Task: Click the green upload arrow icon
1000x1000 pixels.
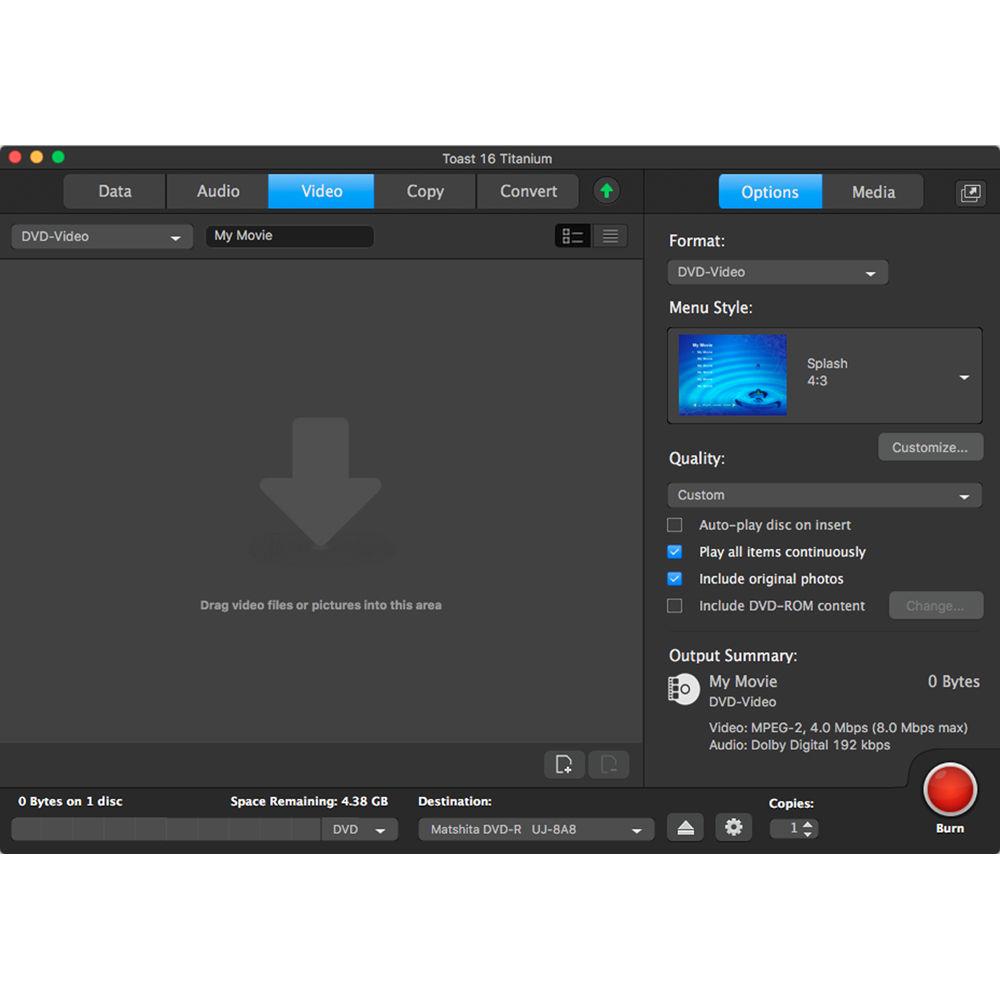Action: (606, 191)
